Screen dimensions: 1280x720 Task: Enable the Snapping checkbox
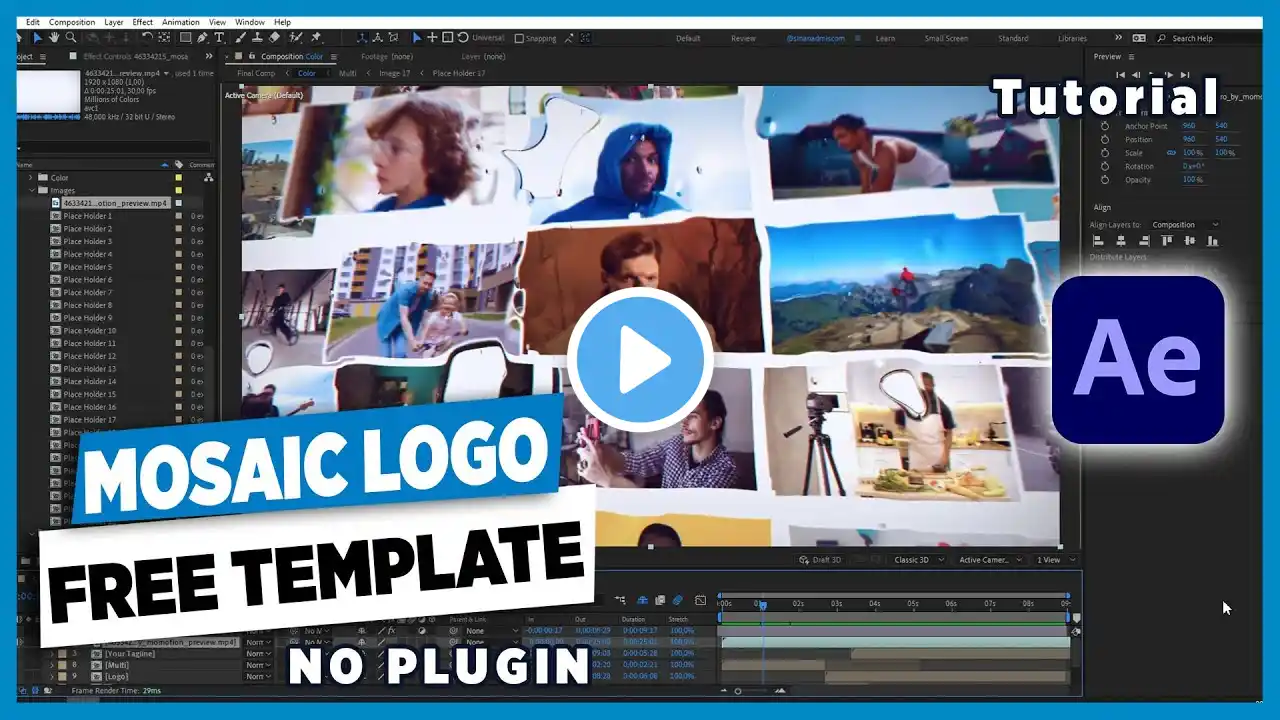coord(519,39)
